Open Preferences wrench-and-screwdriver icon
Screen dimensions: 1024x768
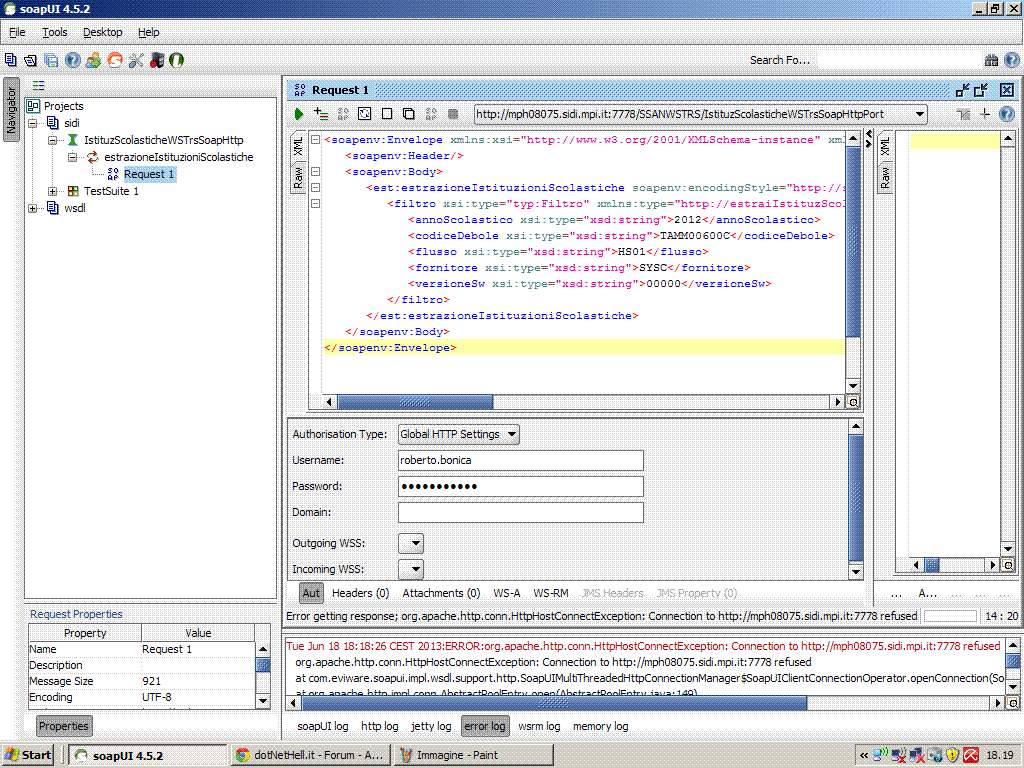[136, 60]
